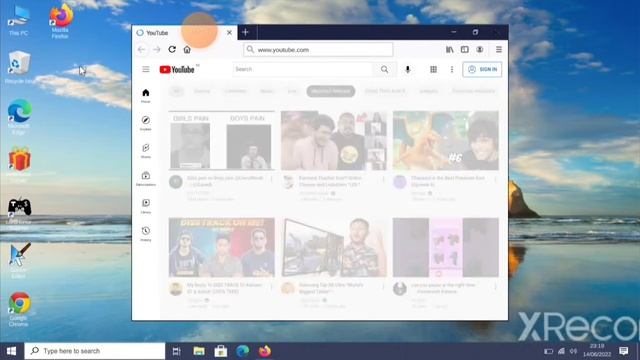Close the YouTube tab

pos(229,33)
